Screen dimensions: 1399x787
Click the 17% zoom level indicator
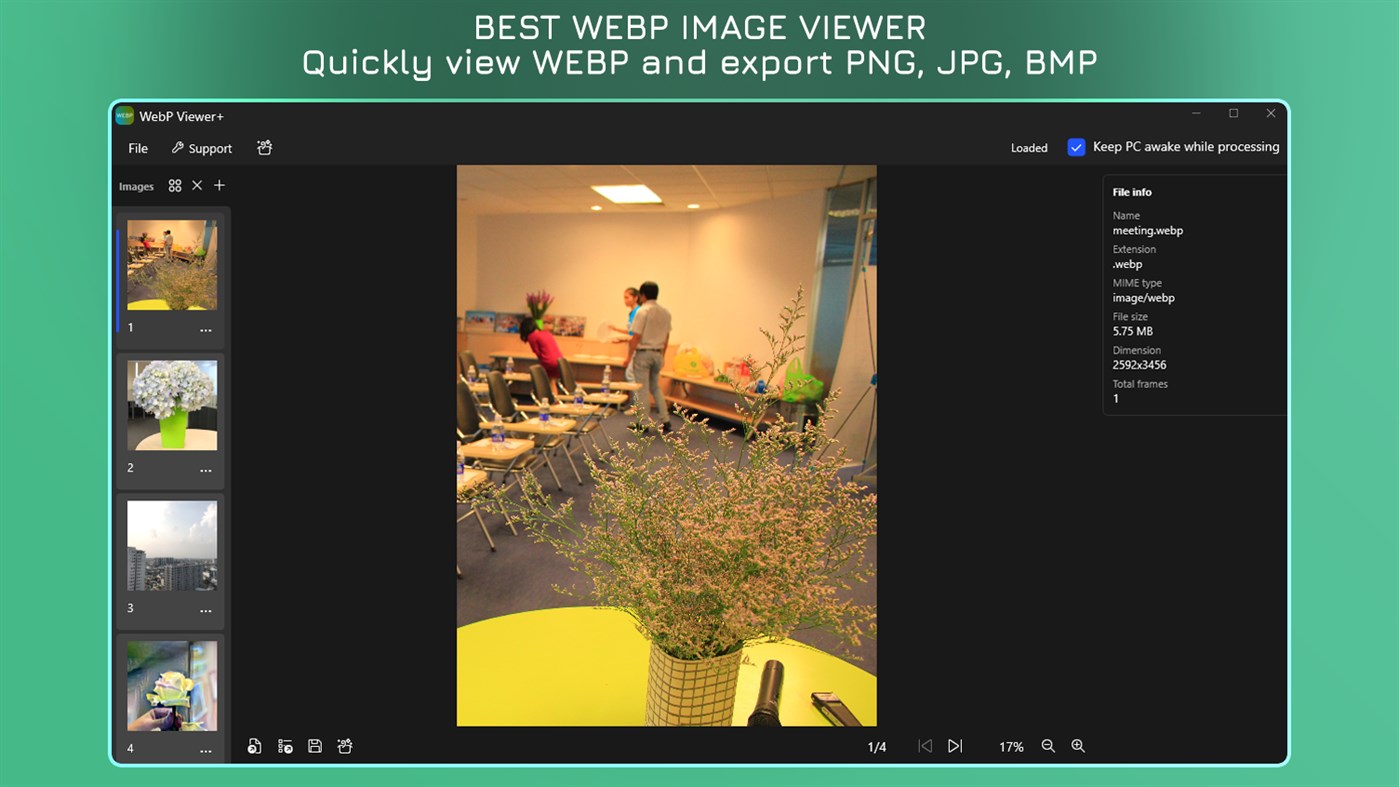1011,746
